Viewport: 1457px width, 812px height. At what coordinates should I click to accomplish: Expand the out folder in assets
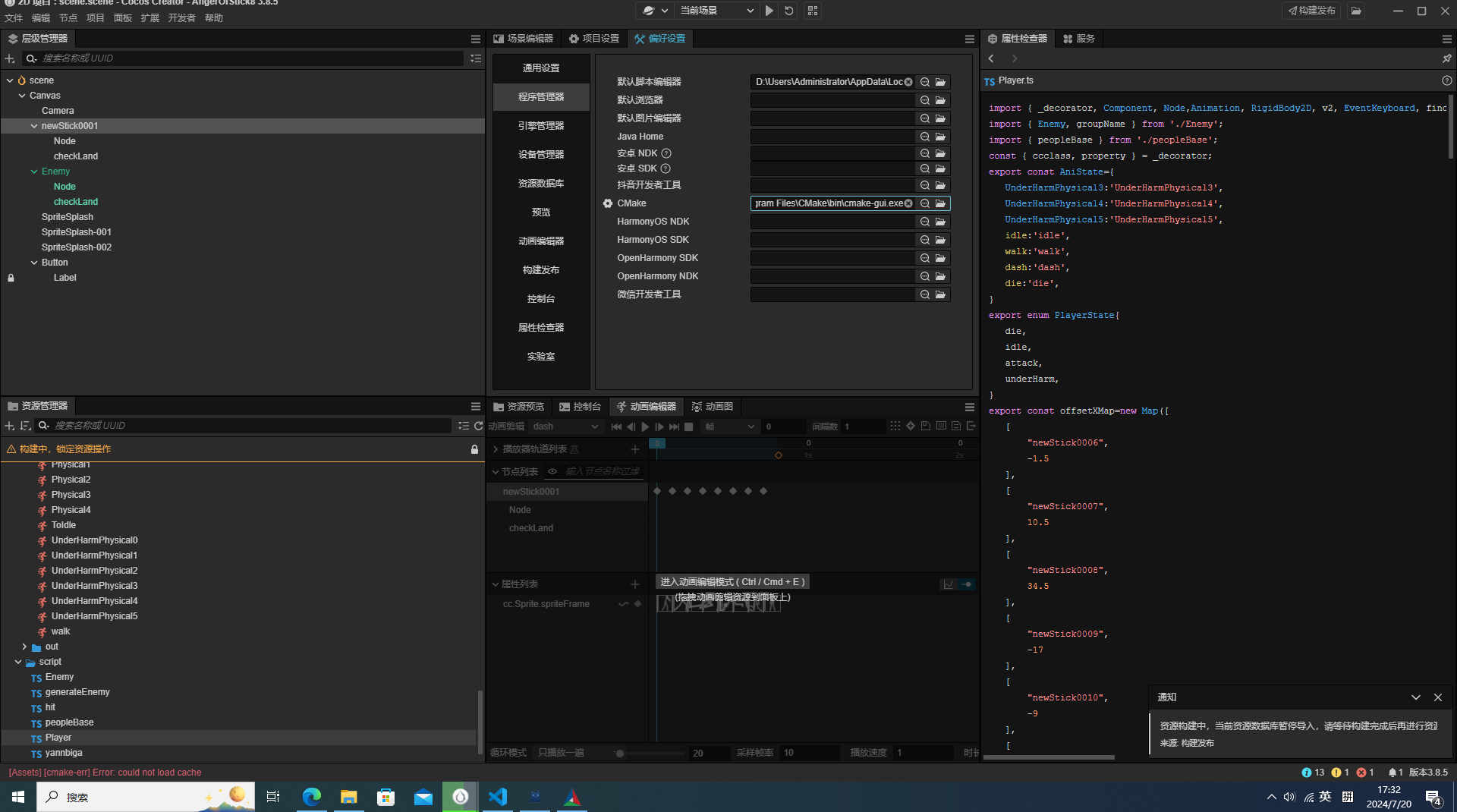(x=24, y=647)
